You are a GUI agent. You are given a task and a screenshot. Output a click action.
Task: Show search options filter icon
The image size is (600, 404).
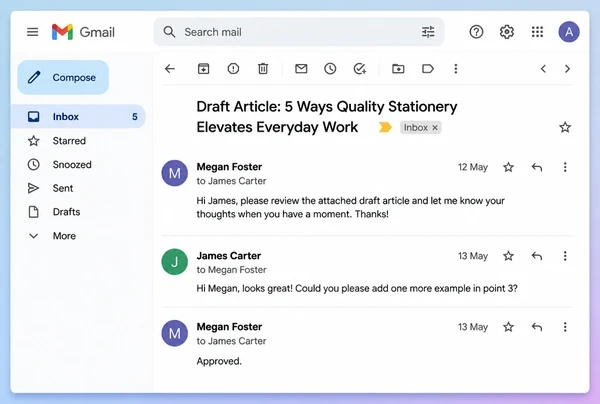[x=428, y=32]
